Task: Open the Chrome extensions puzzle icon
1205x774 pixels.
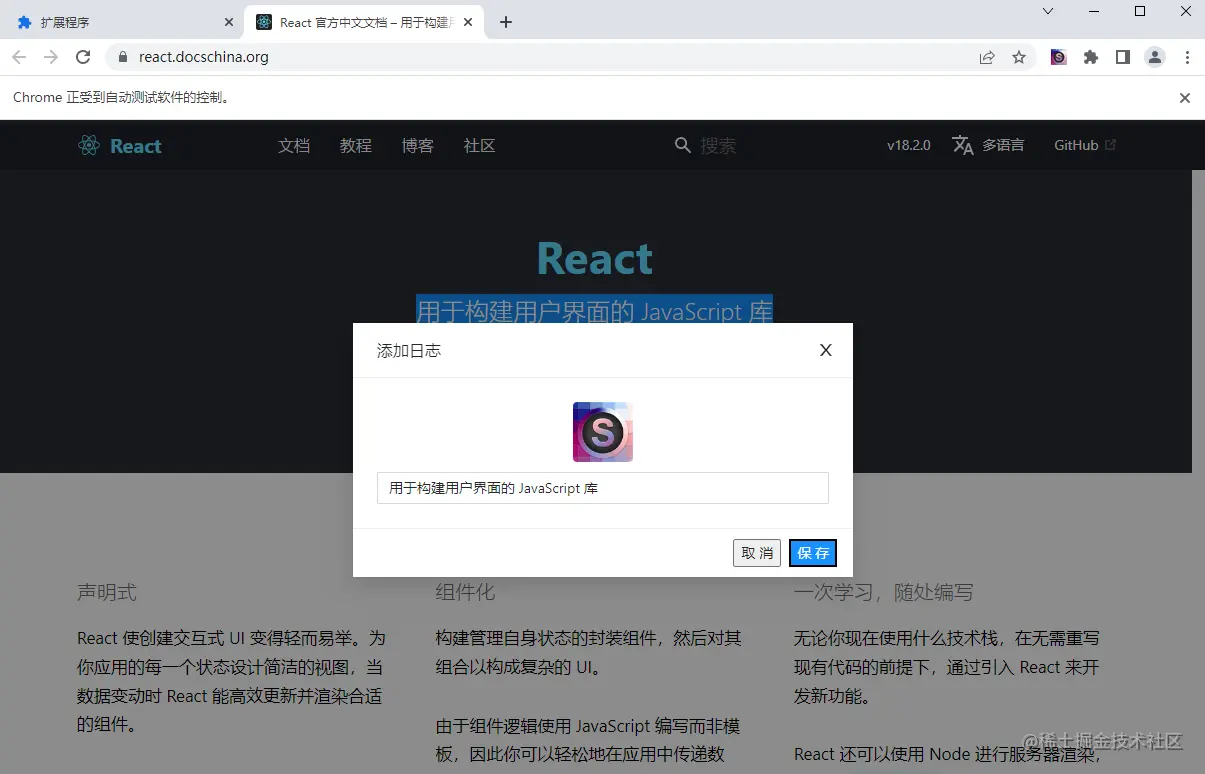Action: point(1091,57)
